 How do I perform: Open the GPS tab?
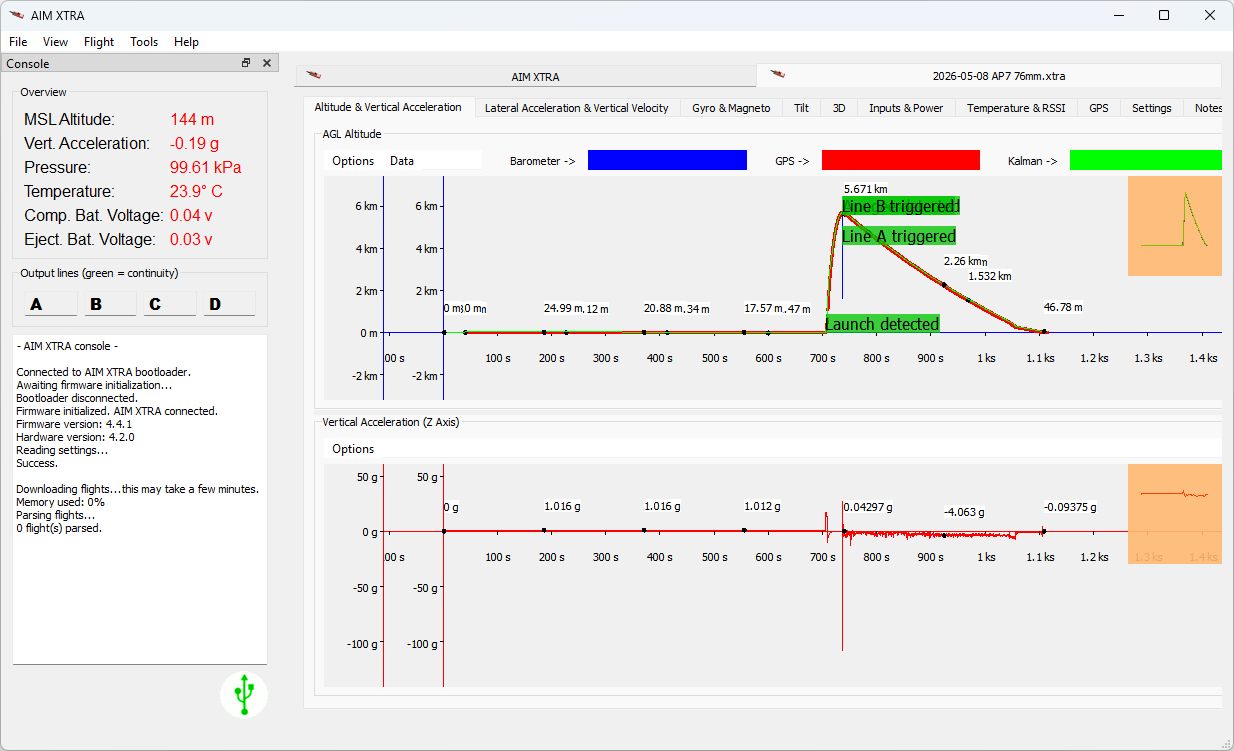tap(1099, 108)
